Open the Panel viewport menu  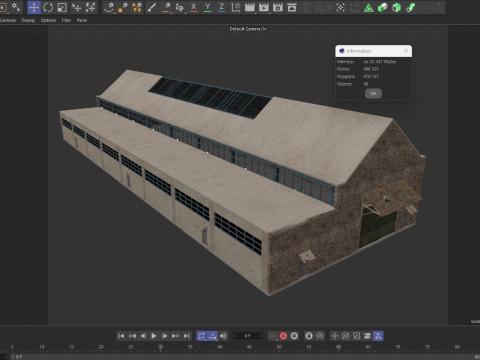coord(82,20)
